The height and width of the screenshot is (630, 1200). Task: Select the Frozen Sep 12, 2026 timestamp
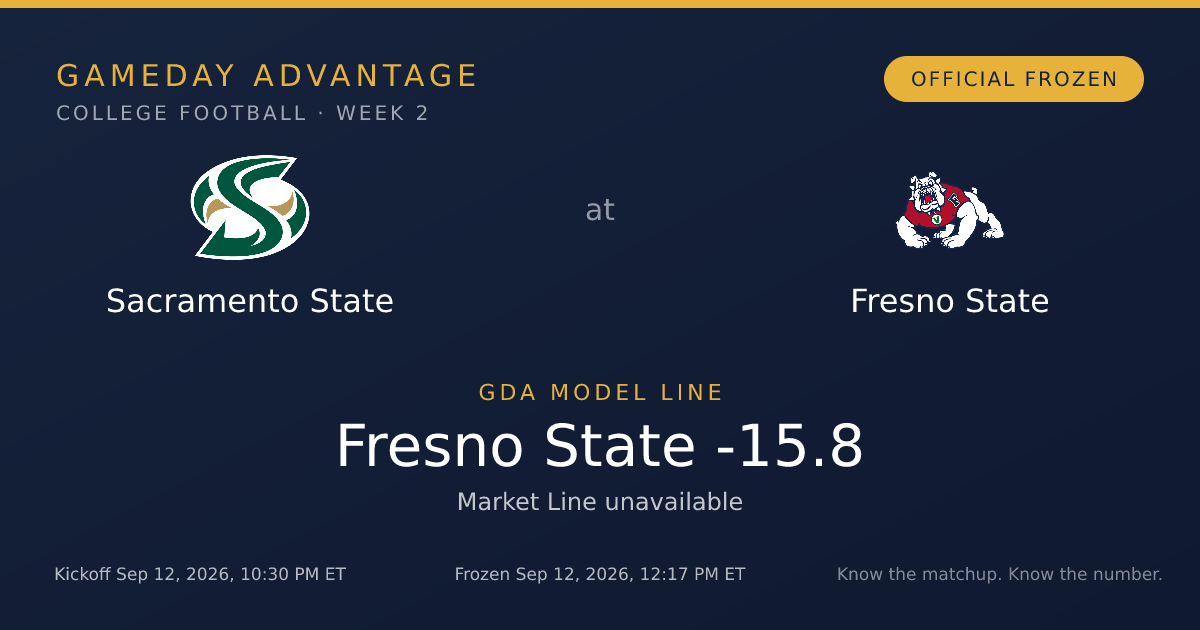point(600,574)
